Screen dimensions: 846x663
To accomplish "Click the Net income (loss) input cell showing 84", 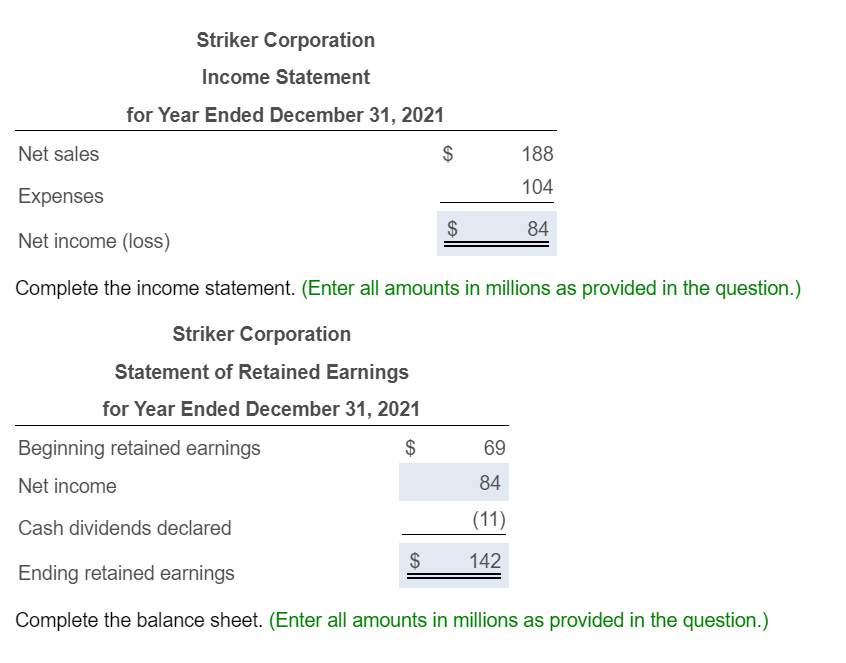I will click(x=538, y=230).
